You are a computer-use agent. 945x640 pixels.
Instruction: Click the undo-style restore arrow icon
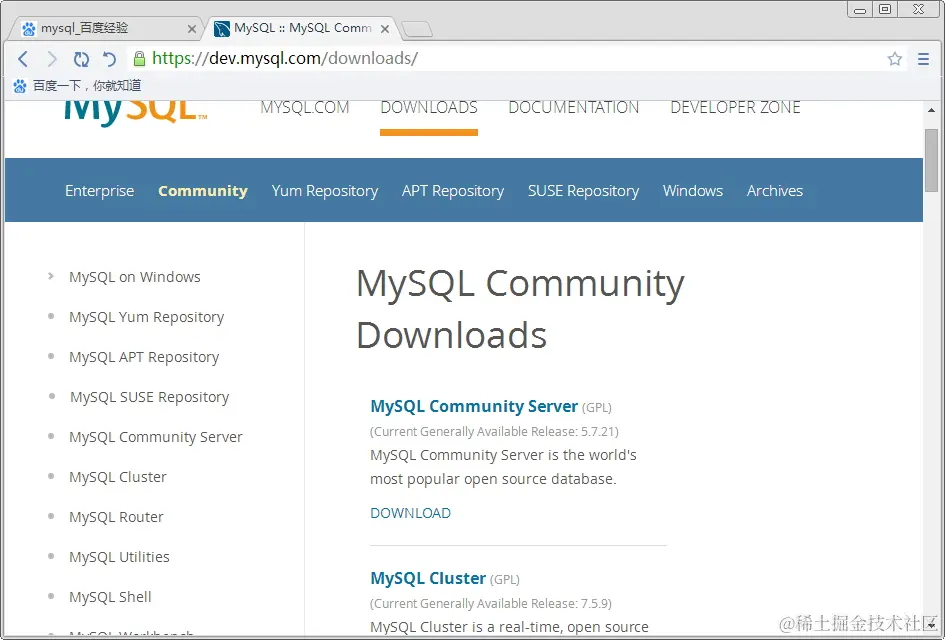point(109,59)
